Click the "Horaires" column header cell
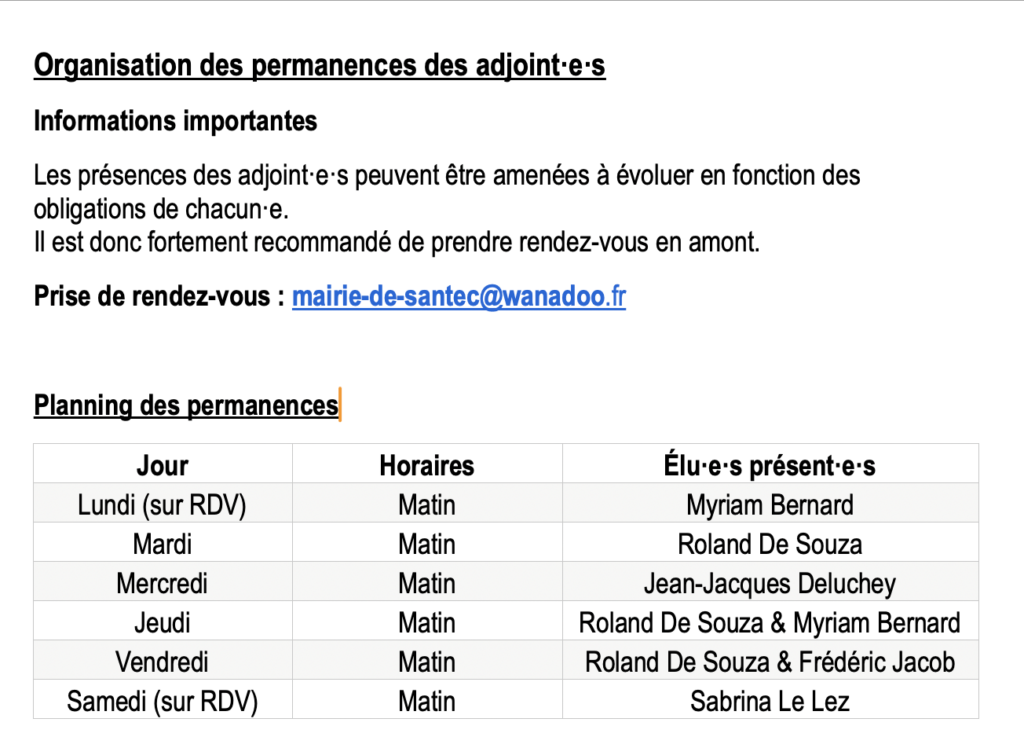Screen dimensions: 1024x748 (427, 465)
